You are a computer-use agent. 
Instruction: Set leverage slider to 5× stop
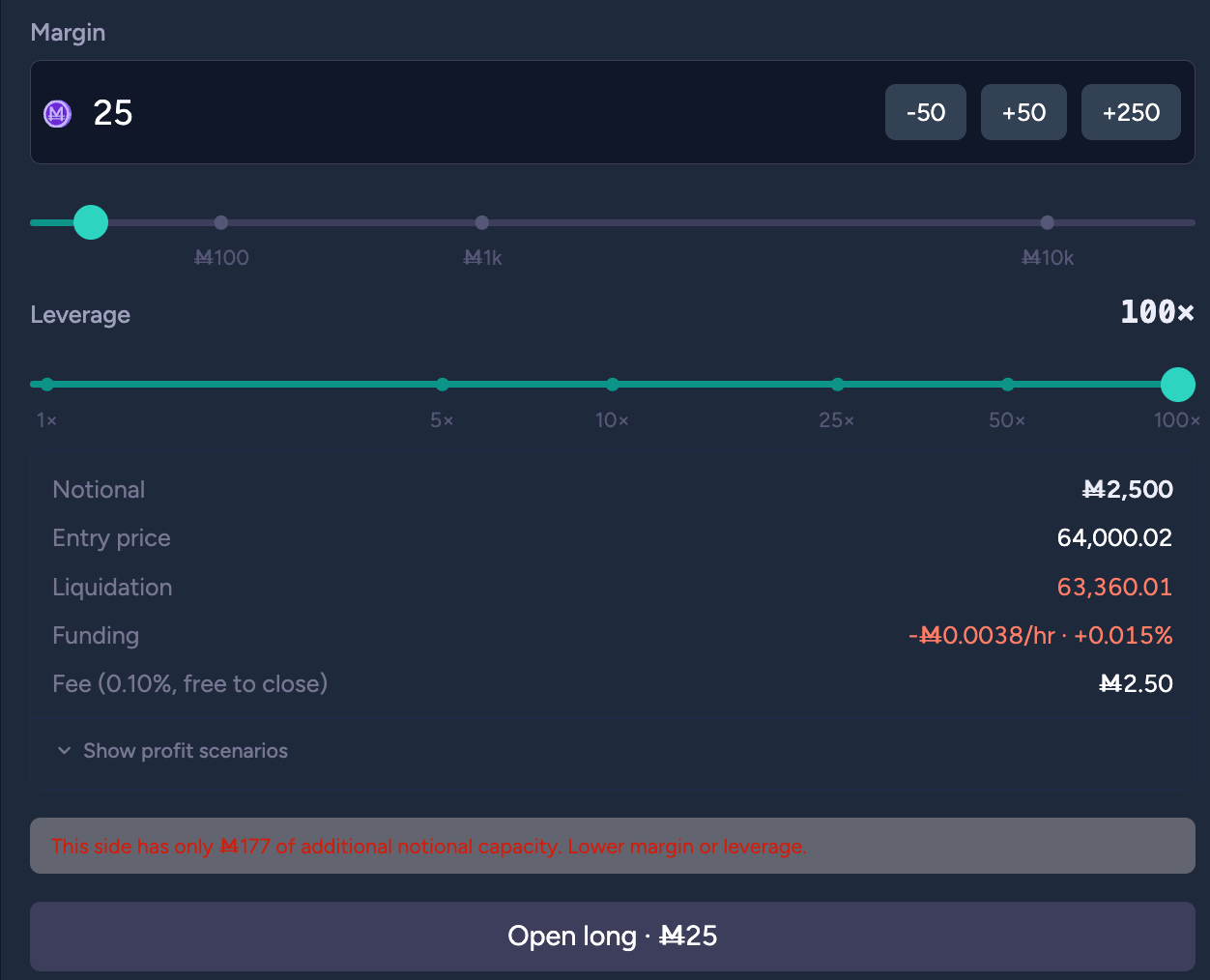[443, 385]
